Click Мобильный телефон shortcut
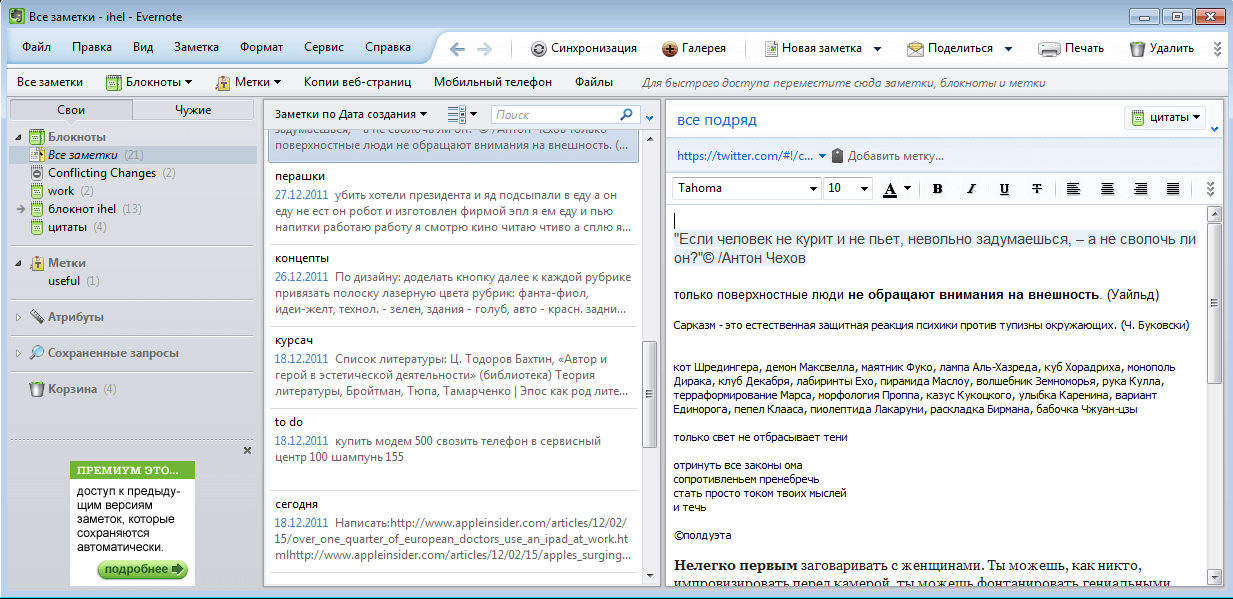This screenshot has width=1233, height=599. coord(493,82)
